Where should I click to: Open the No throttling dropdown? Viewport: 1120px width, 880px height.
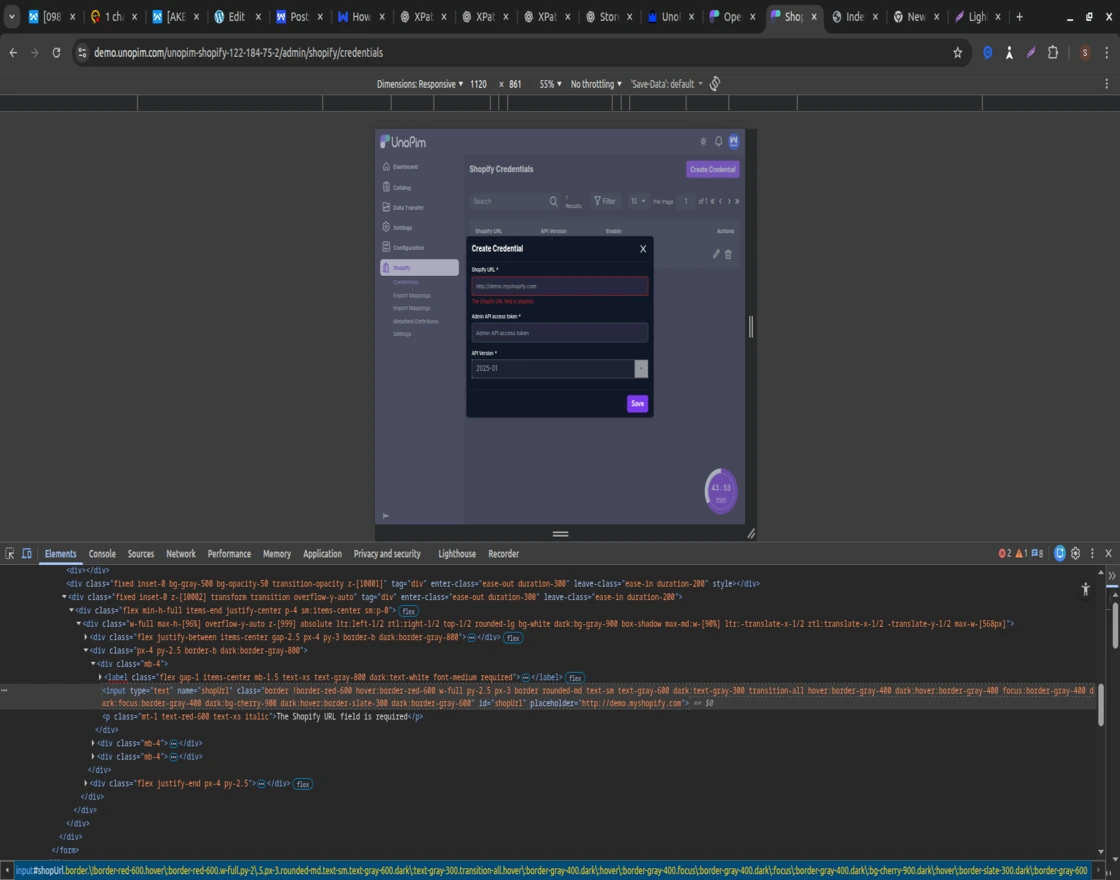point(596,84)
